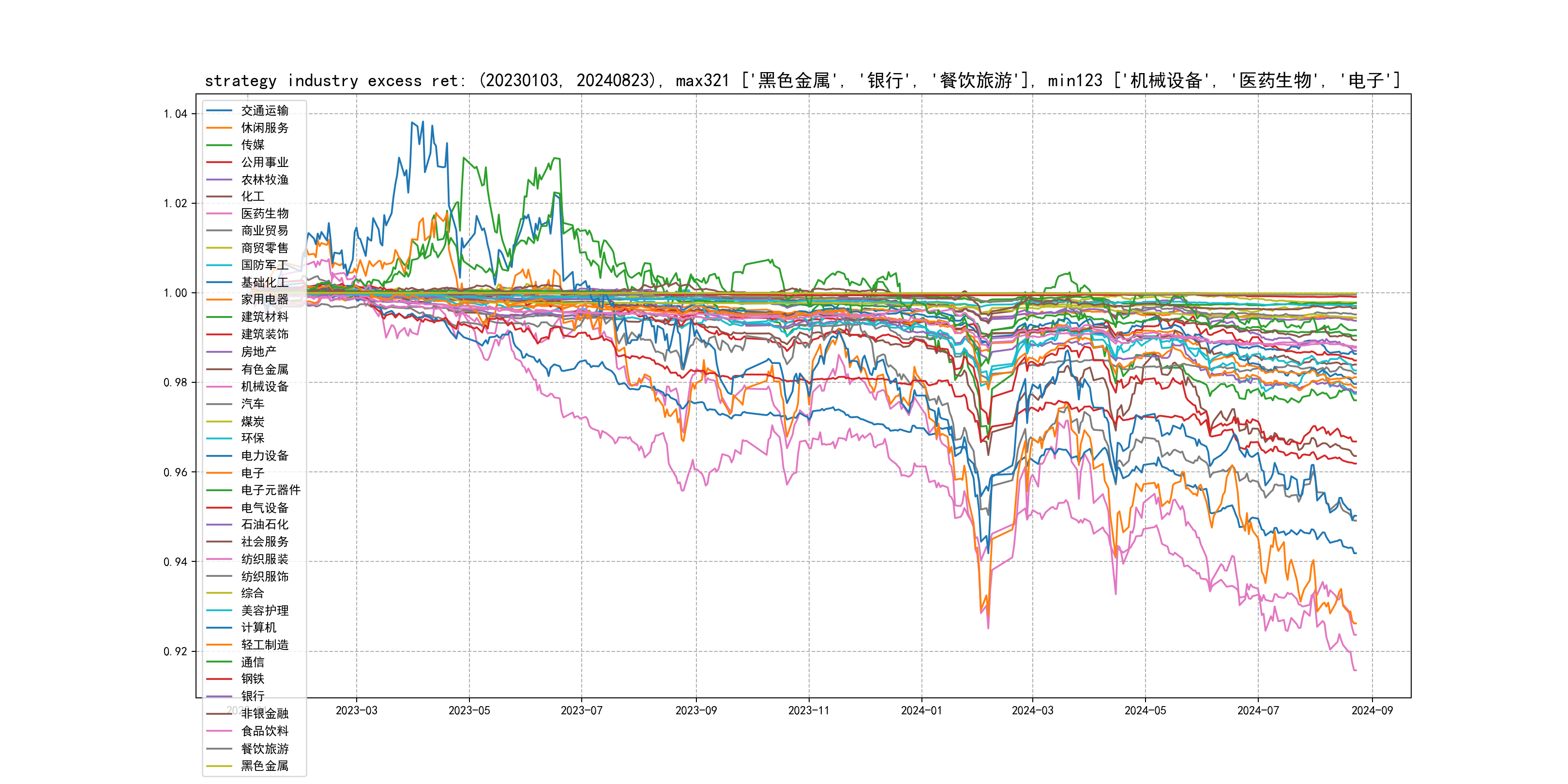The width and height of the screenshot is (1568, 784).
Task: Click the 2023-07 x-axis tick label
Action: click(581, 710)
